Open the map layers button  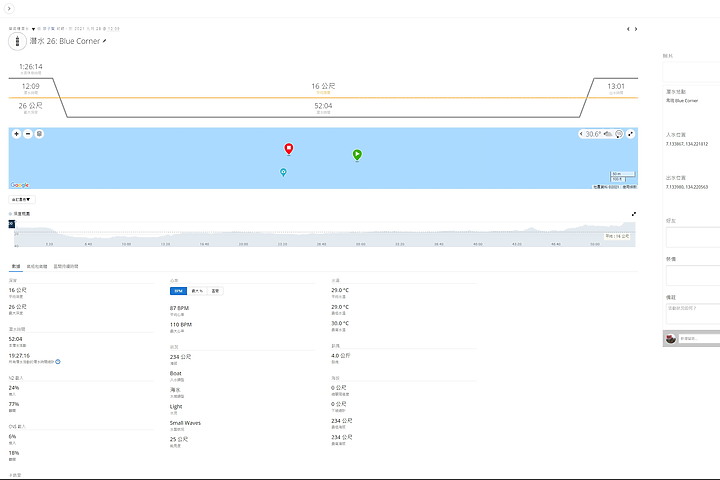[39, 134]
